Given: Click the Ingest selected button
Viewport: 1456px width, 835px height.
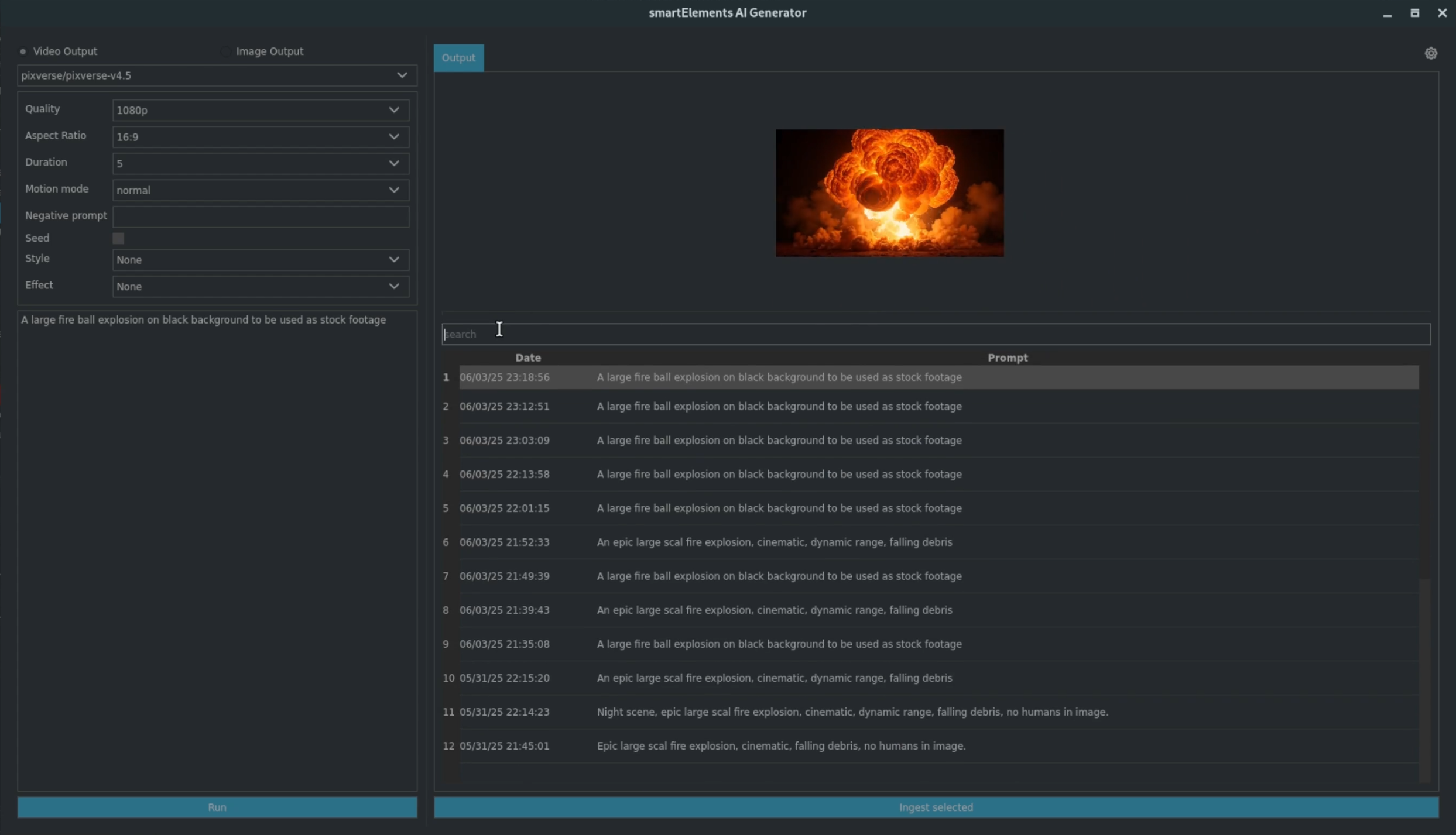Looking at the screenshot, I should coord(936,807).
